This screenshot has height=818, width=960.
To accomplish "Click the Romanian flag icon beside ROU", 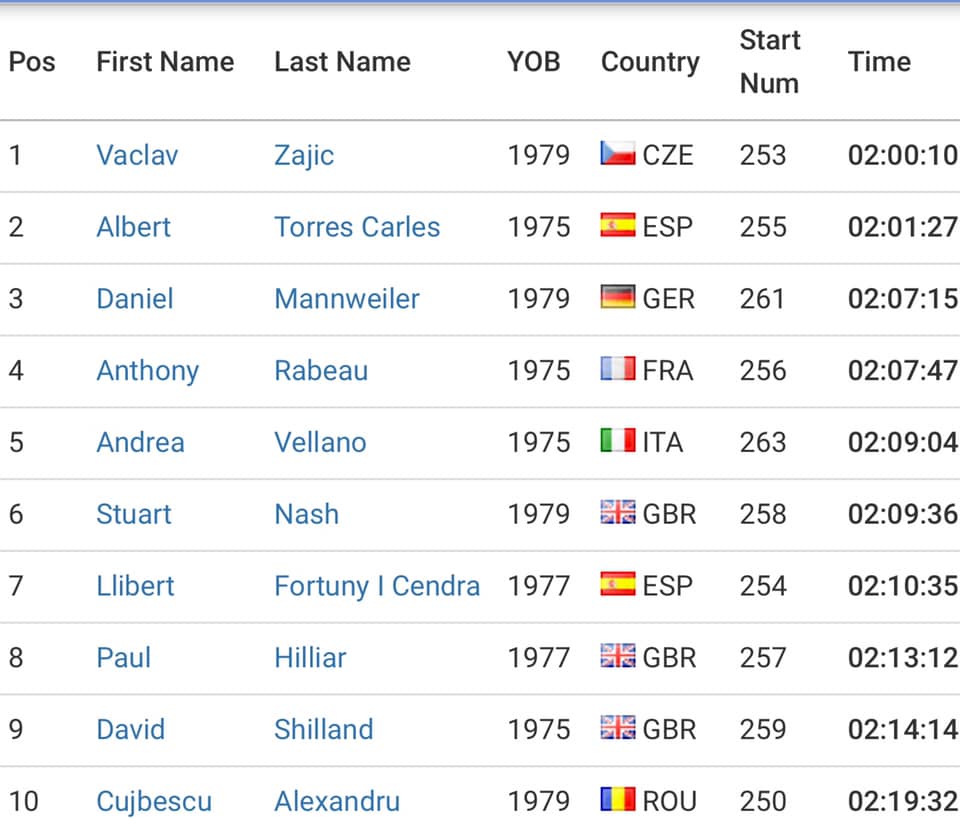I will (x=618, y=799).
